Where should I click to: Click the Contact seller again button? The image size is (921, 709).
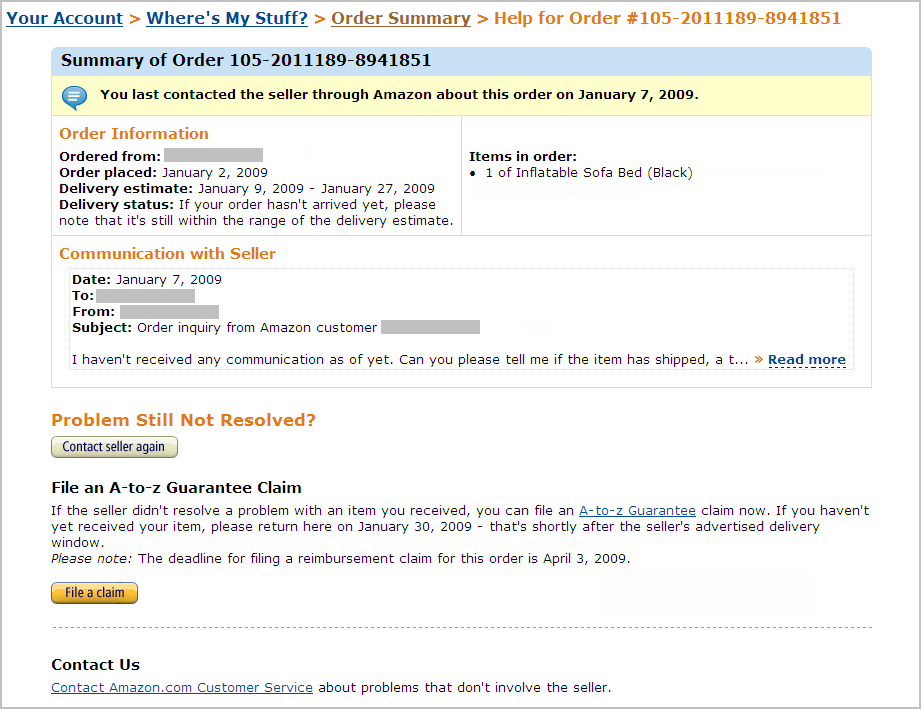click(x=114, y=447)
